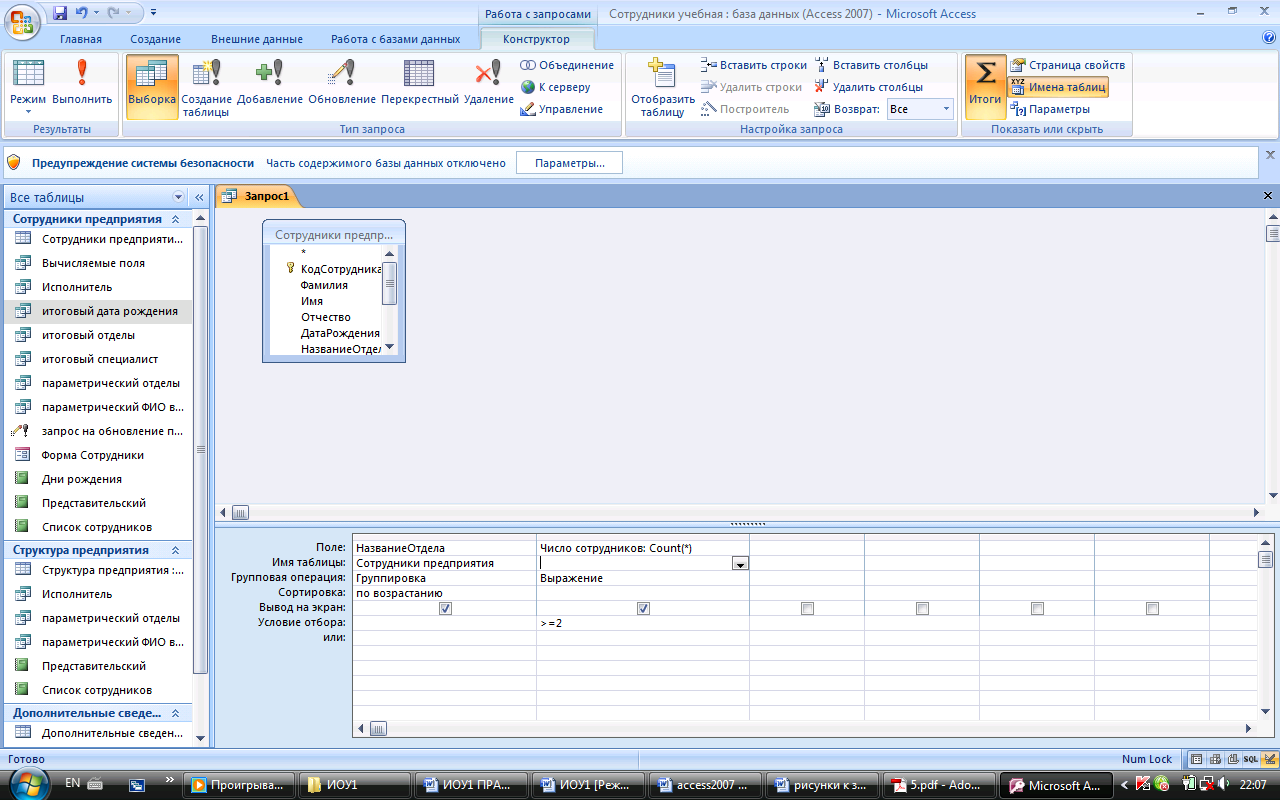Select the Конструктор ribbon tab
The image size is (1280, 800).
click(x=537, y=39)
